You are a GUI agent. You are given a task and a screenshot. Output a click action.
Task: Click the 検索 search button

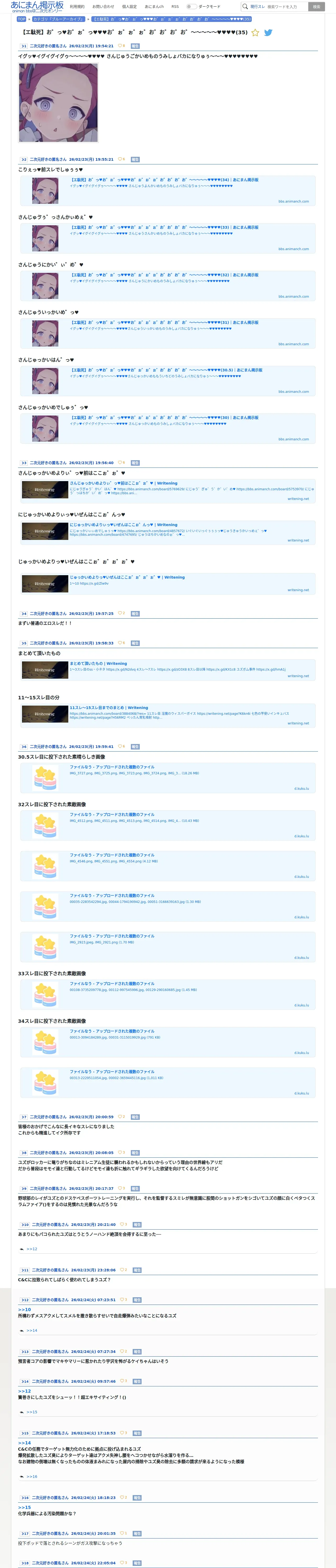click(x=316, y=7)
